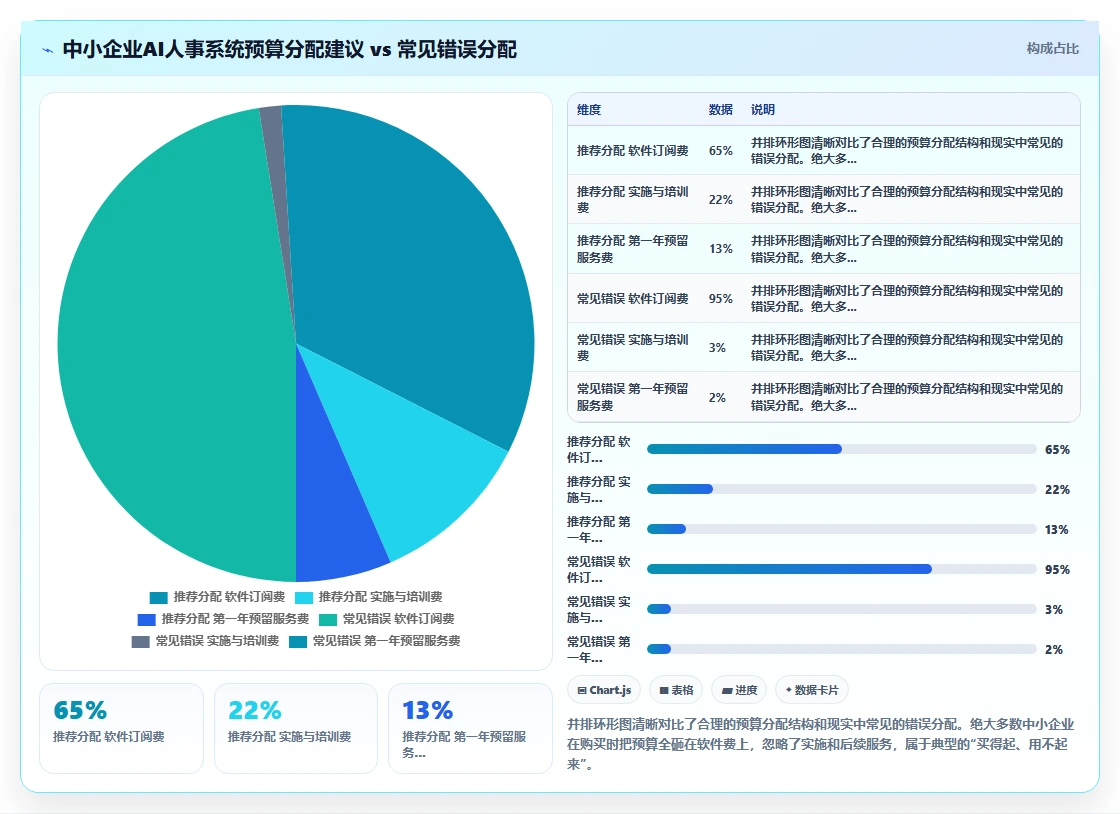This screenshot has width=1120, height=814.
Task: Click the 3% progress bar
Action: (x=841, y=609)
